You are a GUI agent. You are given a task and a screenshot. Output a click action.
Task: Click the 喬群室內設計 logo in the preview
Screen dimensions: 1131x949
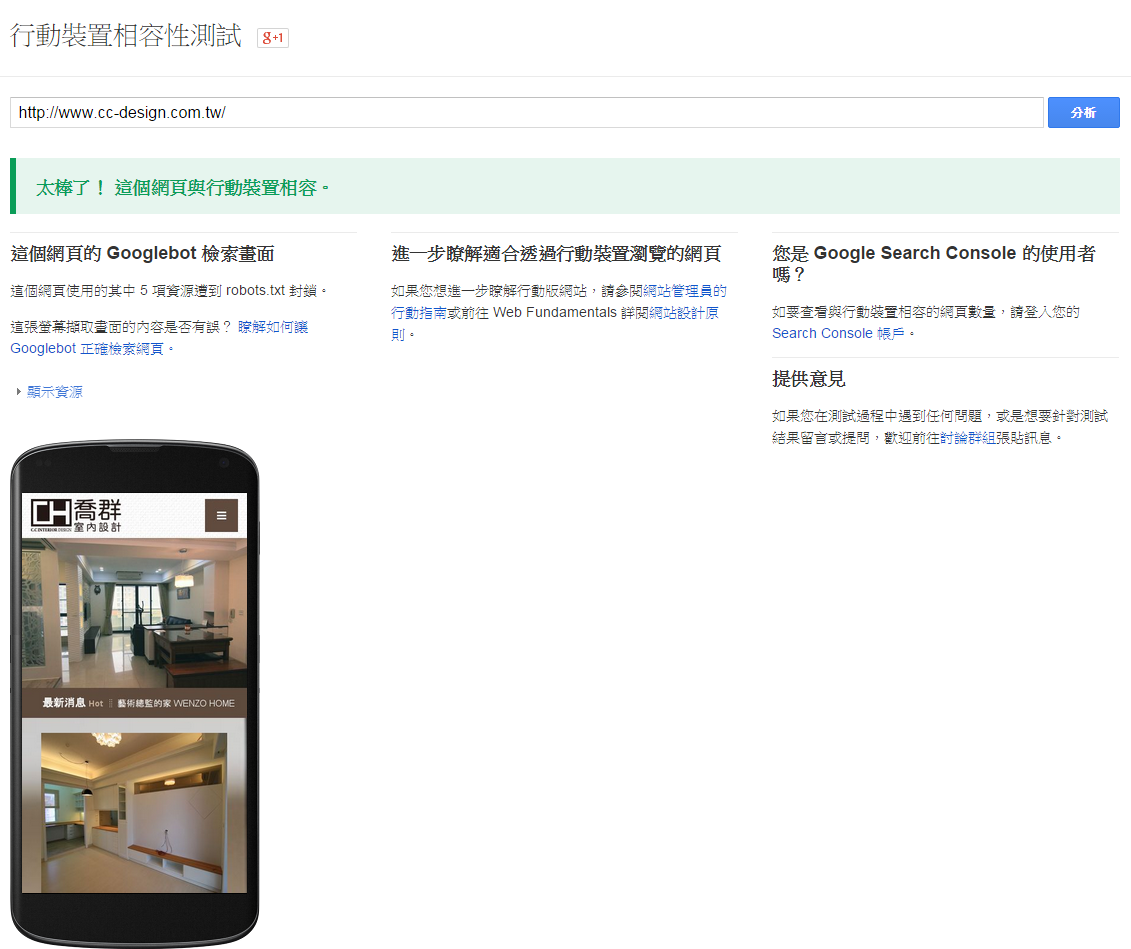[78, 514]
